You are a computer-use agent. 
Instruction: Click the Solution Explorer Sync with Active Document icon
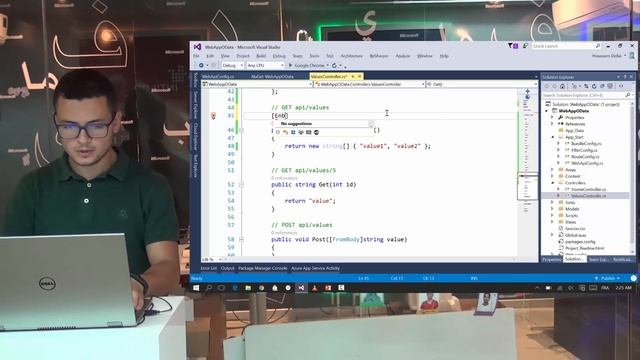(586, 86)
